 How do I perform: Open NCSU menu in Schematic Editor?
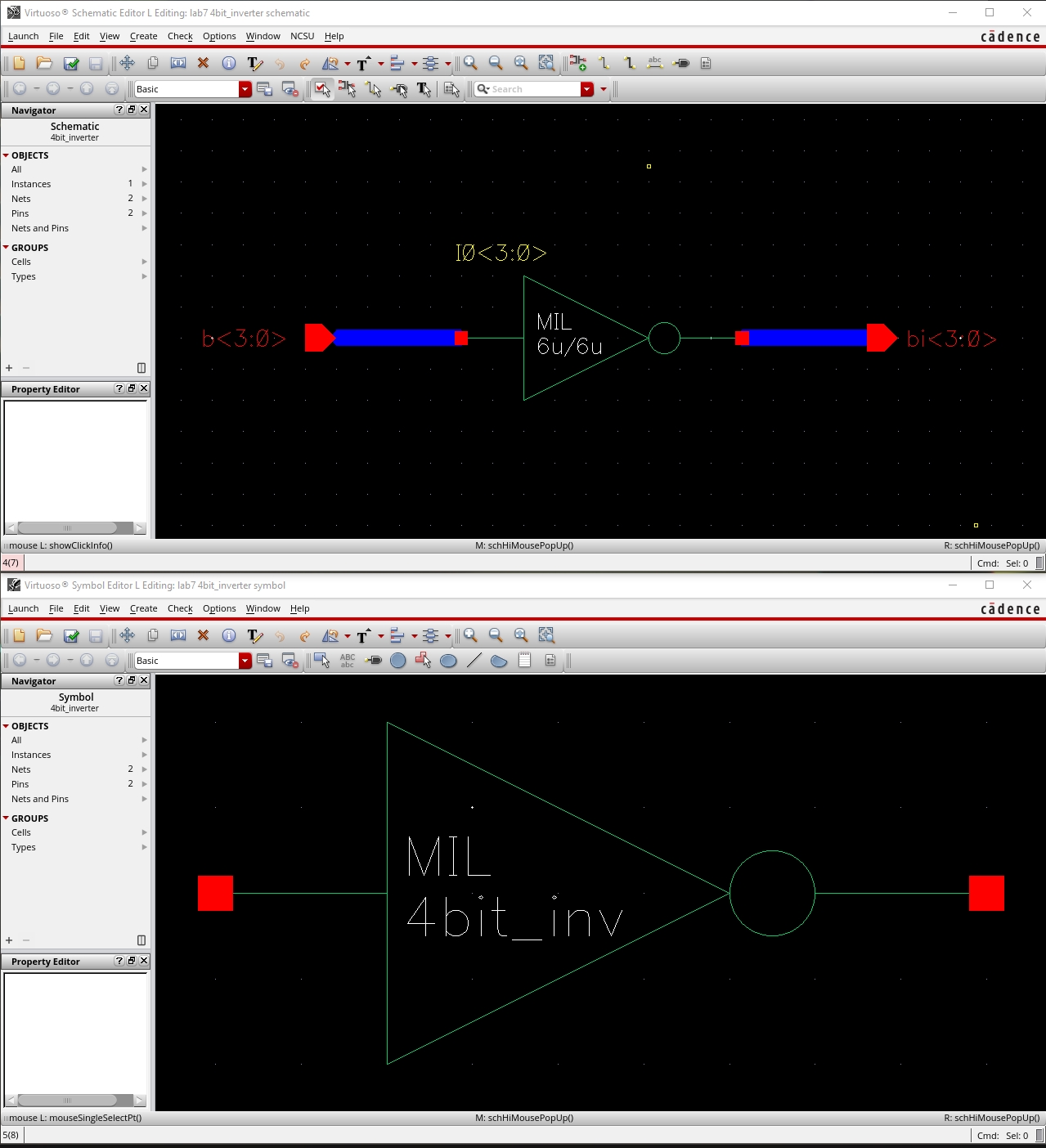click(x=302, y=36)
